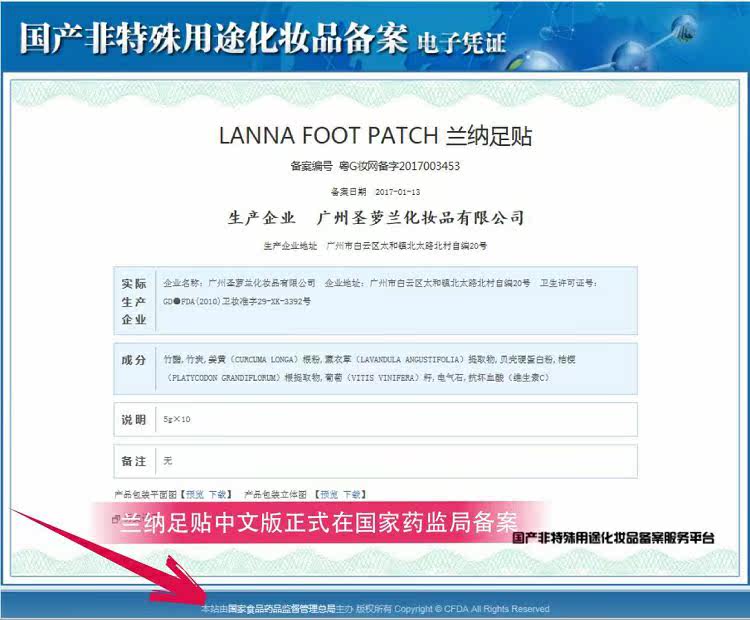
Task: Click 预览 link for 产品包装立体图
Action: [329, 494]
